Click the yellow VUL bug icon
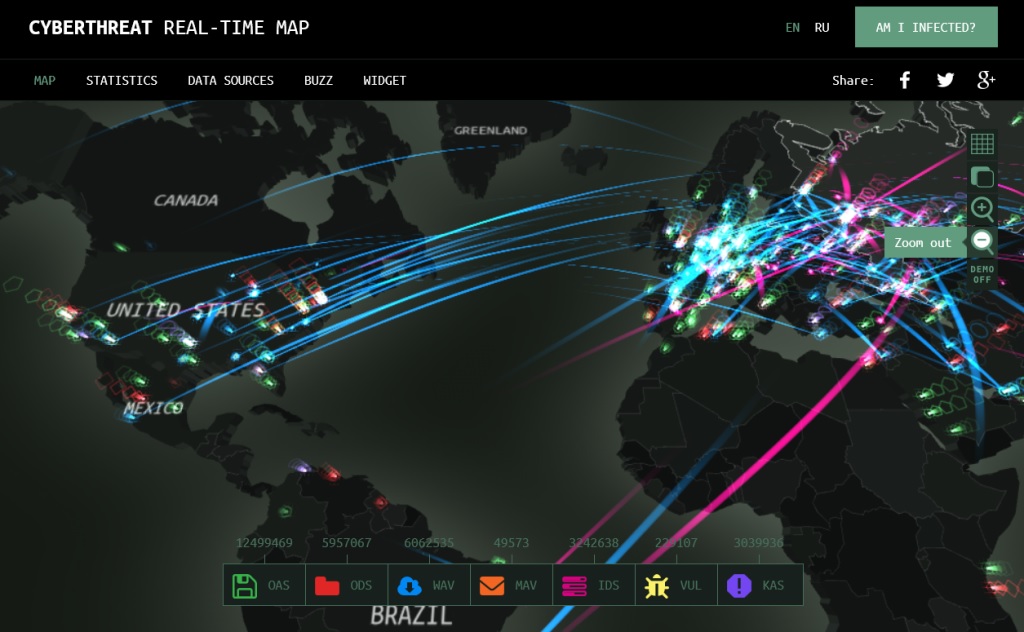 point(656,585)
